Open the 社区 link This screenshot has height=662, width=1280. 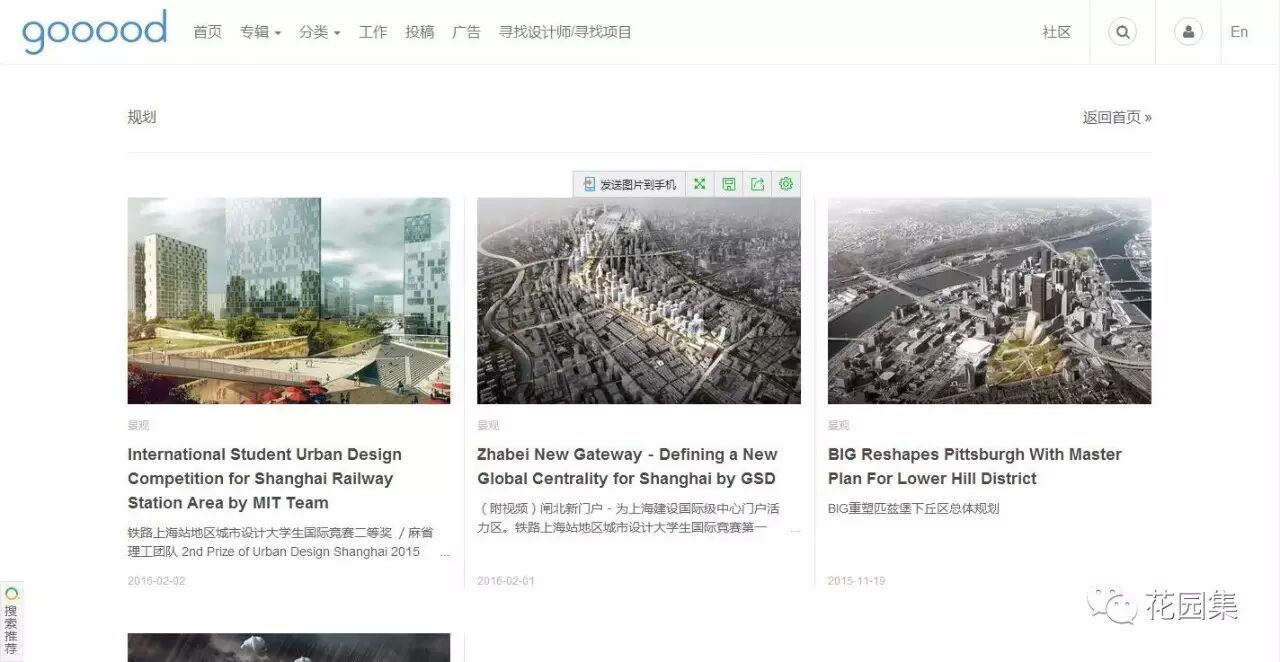point(1056,32)
